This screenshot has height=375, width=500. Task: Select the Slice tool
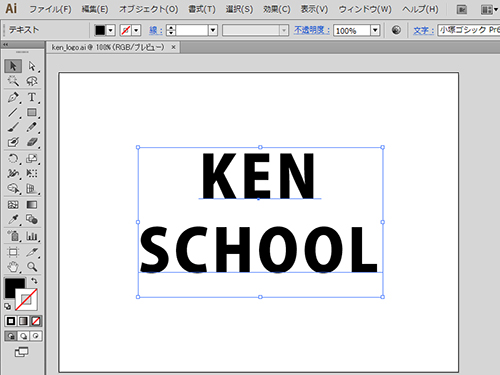(32, 252)
